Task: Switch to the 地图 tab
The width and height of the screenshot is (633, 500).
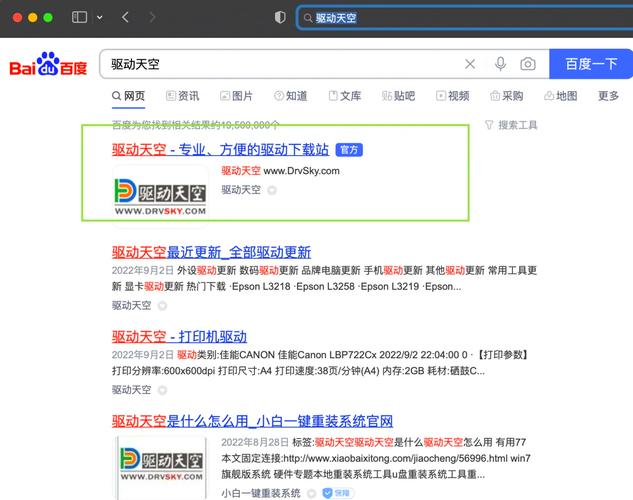Action: [561, 96]
